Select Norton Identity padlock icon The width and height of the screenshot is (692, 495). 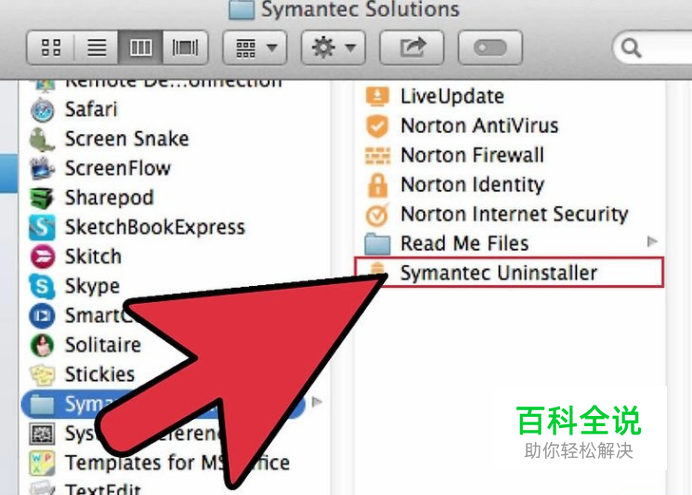[x=377, y=185]
